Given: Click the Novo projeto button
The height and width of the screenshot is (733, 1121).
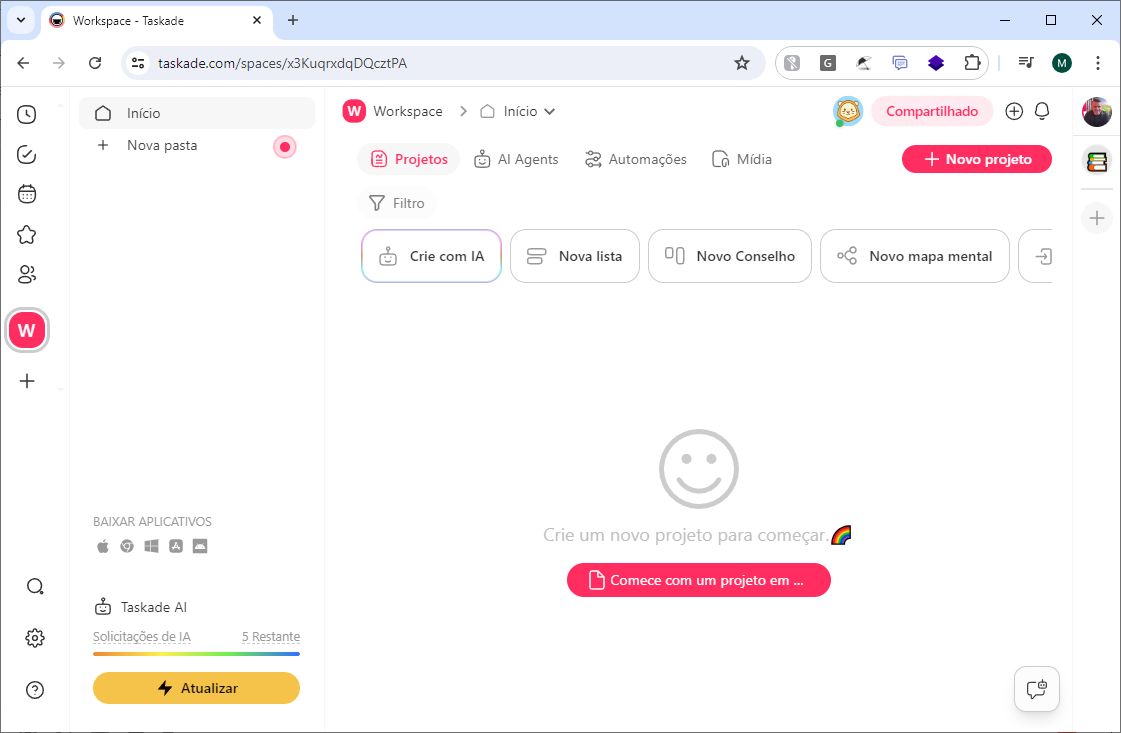Looking at the screenshot, I should click(977, 159).
